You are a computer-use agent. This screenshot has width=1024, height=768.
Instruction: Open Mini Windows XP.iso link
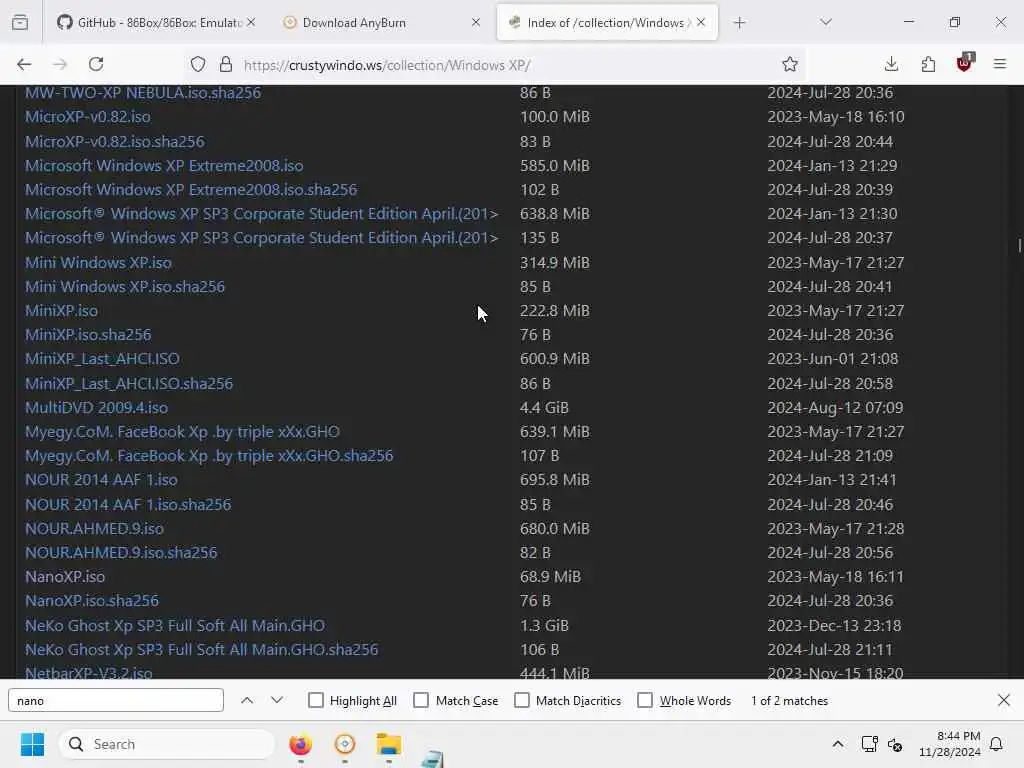(x=99, y=263)
